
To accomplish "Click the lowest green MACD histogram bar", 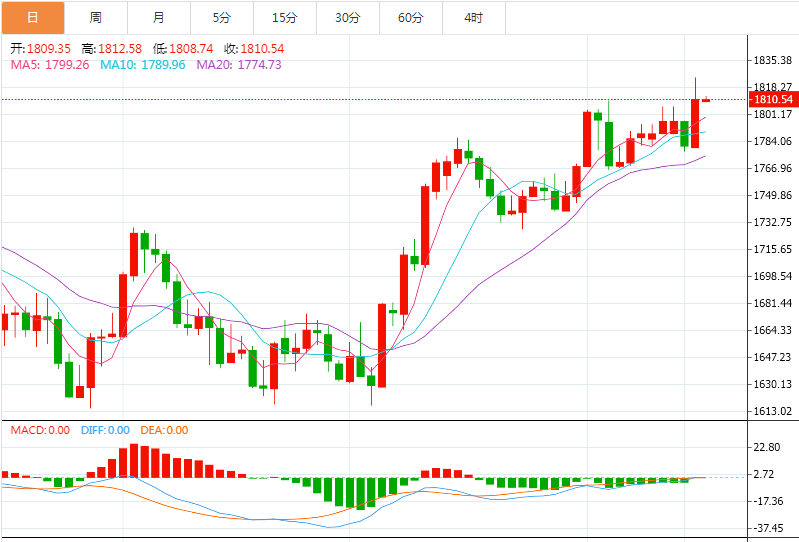I will tap(361, 494).
